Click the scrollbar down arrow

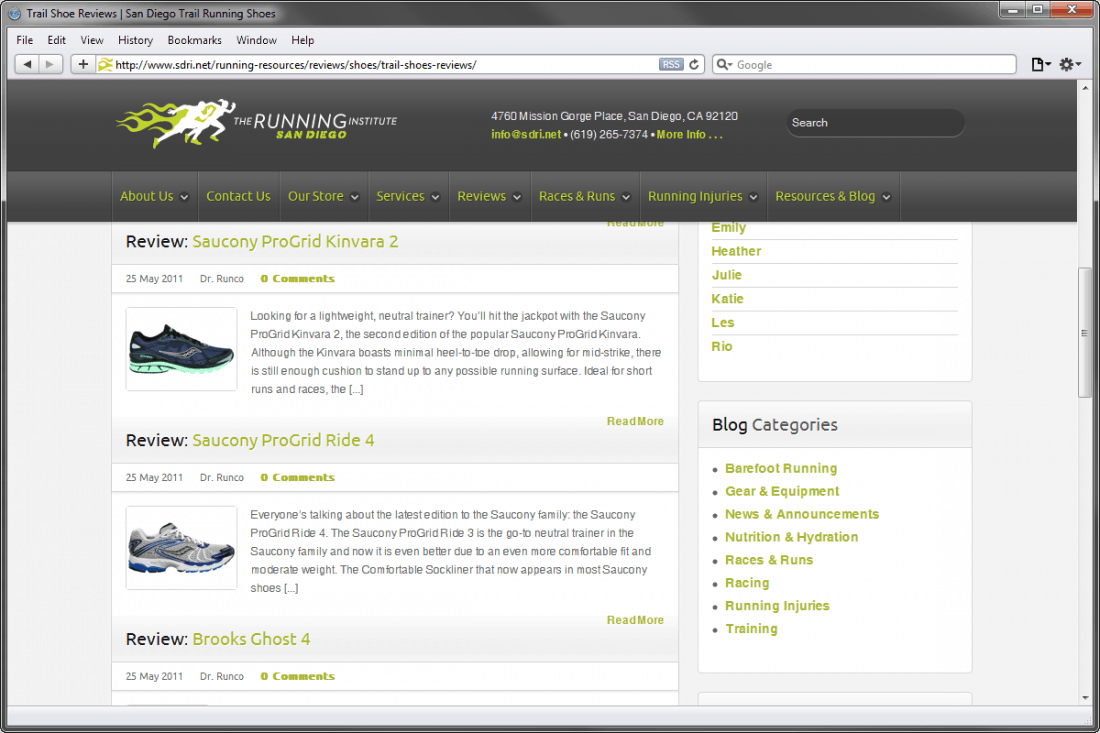tap(1085, 698)
